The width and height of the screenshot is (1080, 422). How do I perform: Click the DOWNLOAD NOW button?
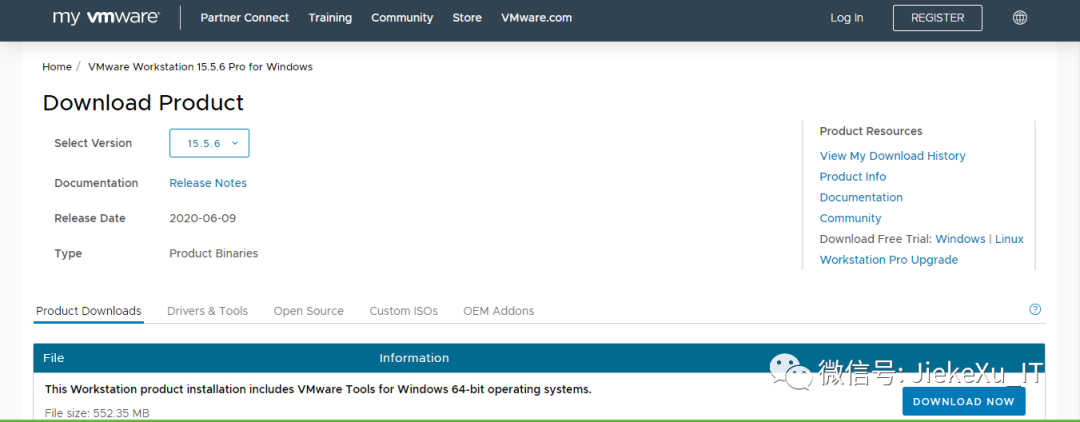(x=964, y=401)
